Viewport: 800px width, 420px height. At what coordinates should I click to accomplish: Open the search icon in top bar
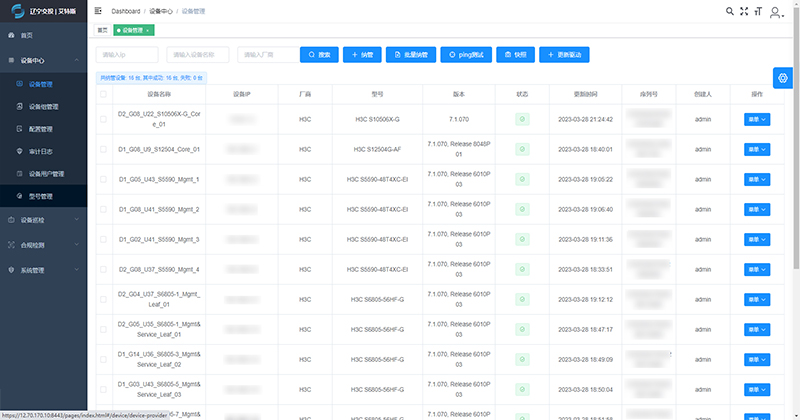730,11
